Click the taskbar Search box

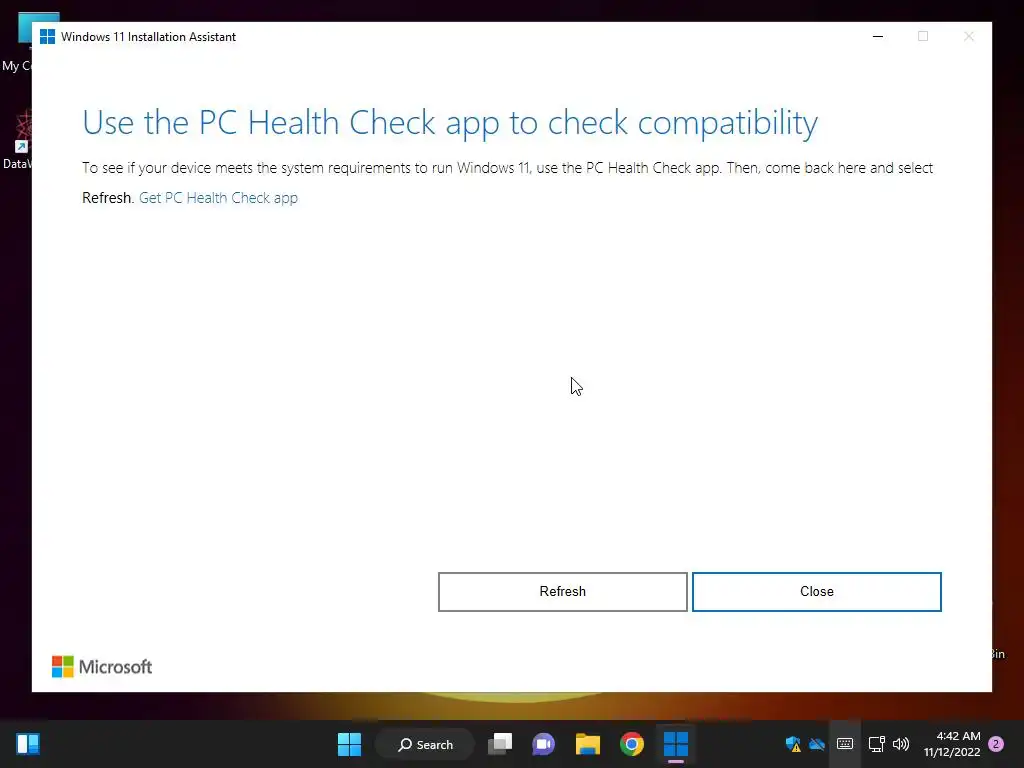point(425,744)
